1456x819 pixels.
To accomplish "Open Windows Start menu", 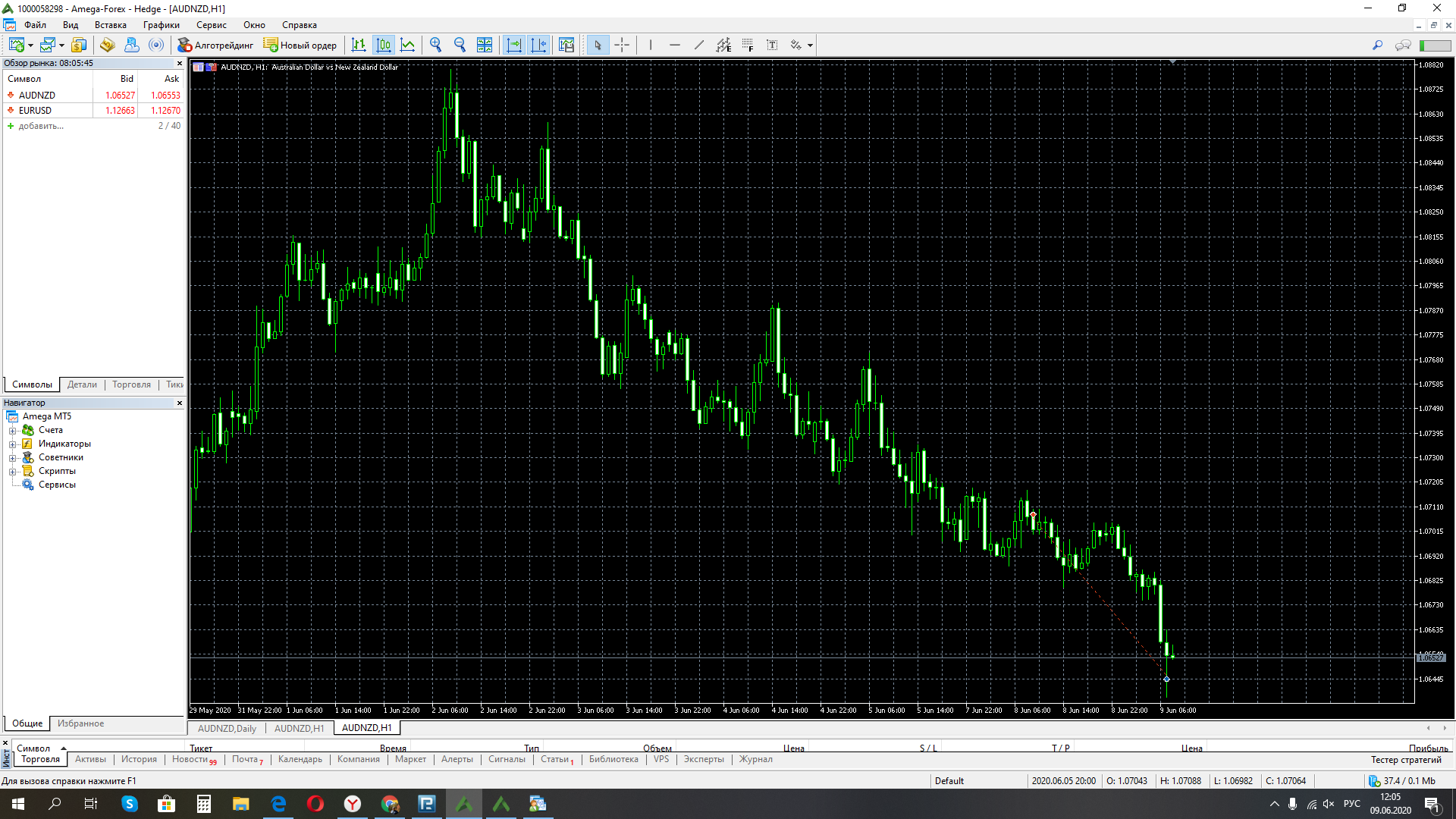I will click(x=18, y=804).
